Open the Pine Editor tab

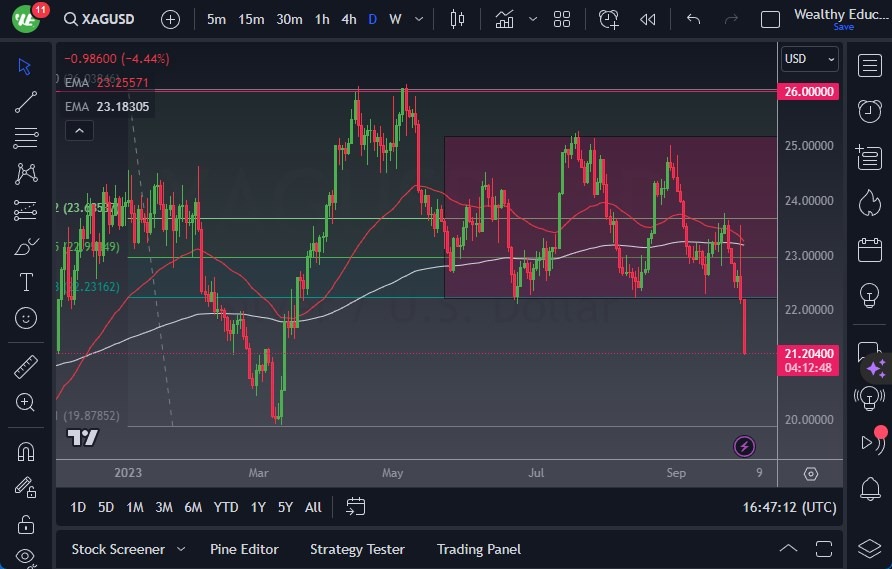pyautogui.click(x=244, y=549)
